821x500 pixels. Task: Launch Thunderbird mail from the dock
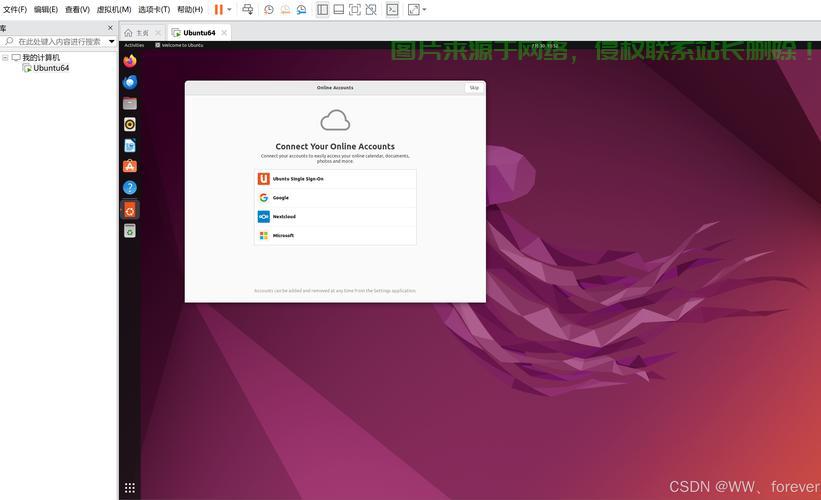[130, 82]
